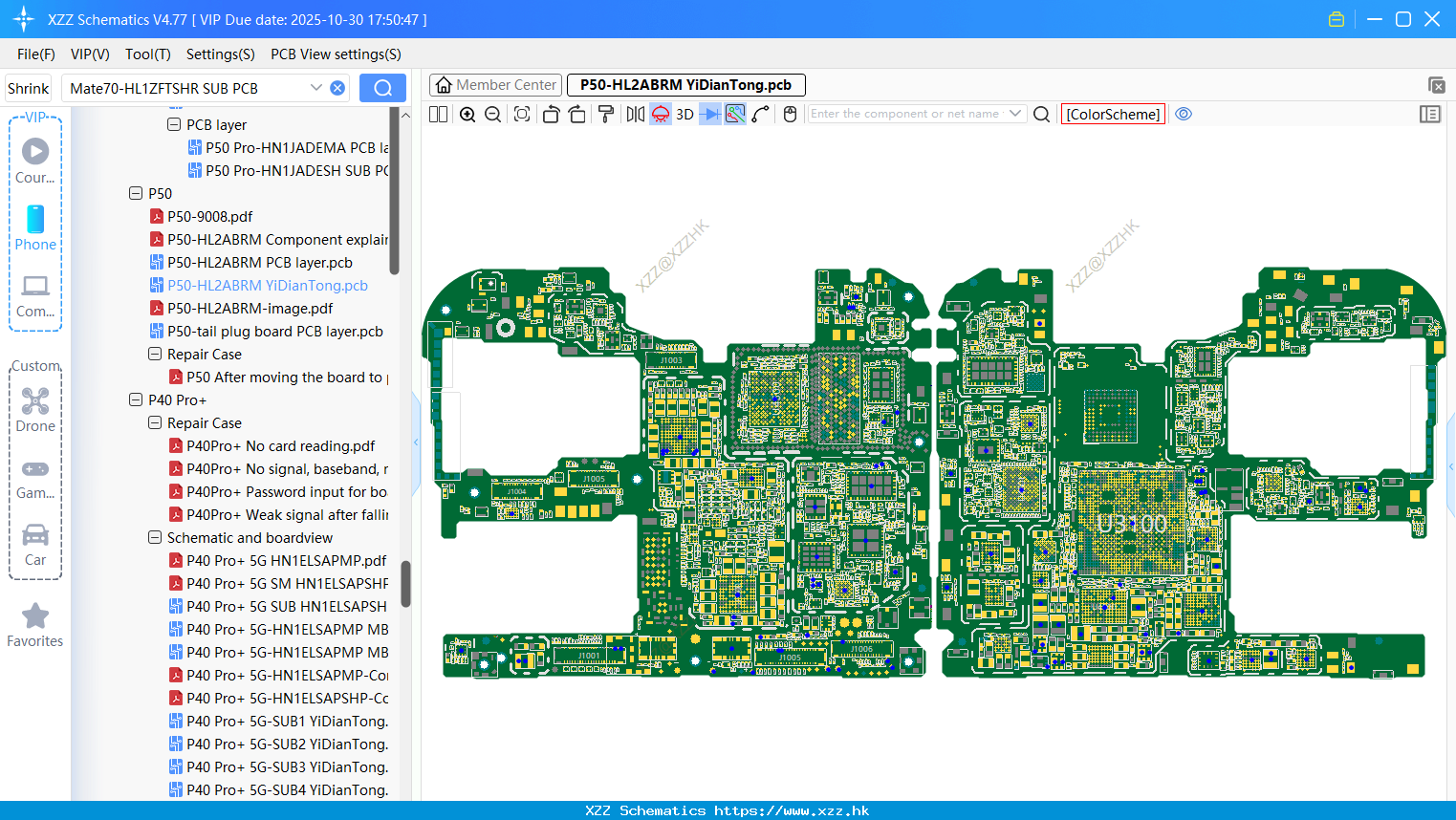
Task: Collapse Schematic and boardview folder
Action: point(155,537)
